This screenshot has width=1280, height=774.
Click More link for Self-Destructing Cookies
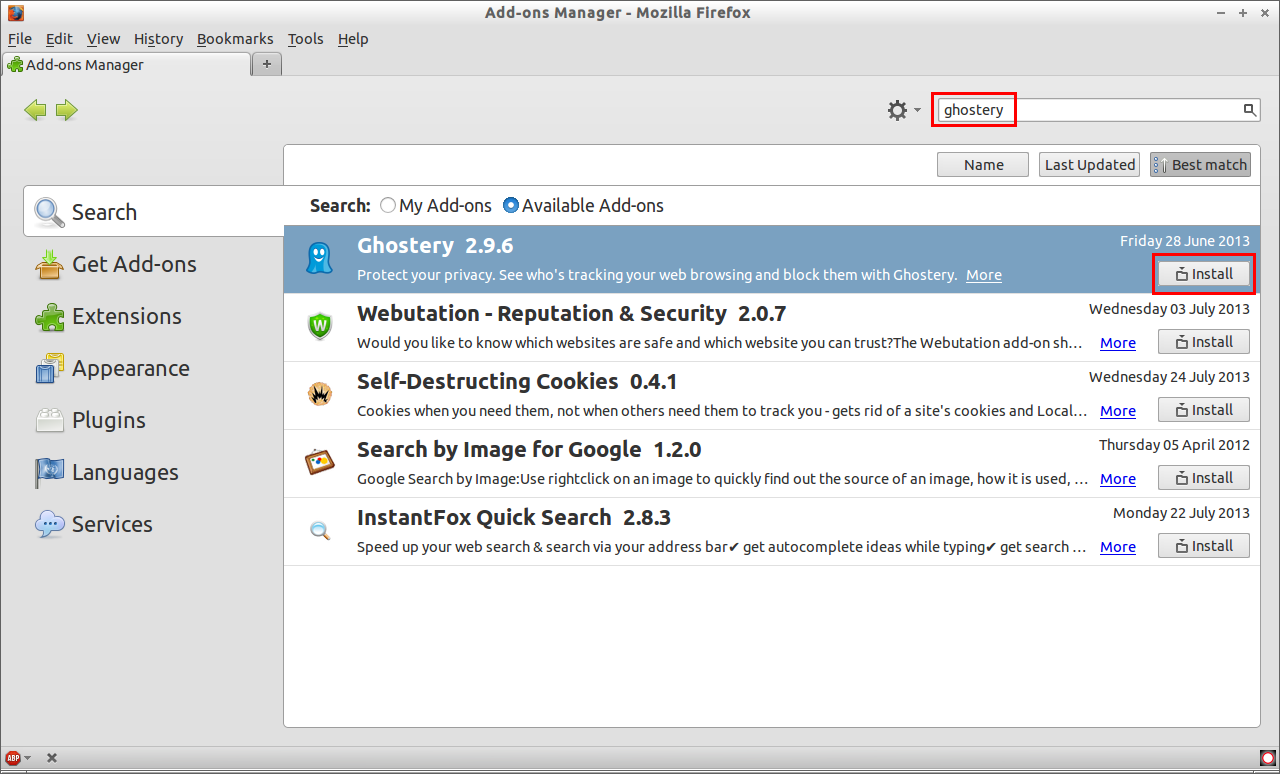coord(1118,411)
